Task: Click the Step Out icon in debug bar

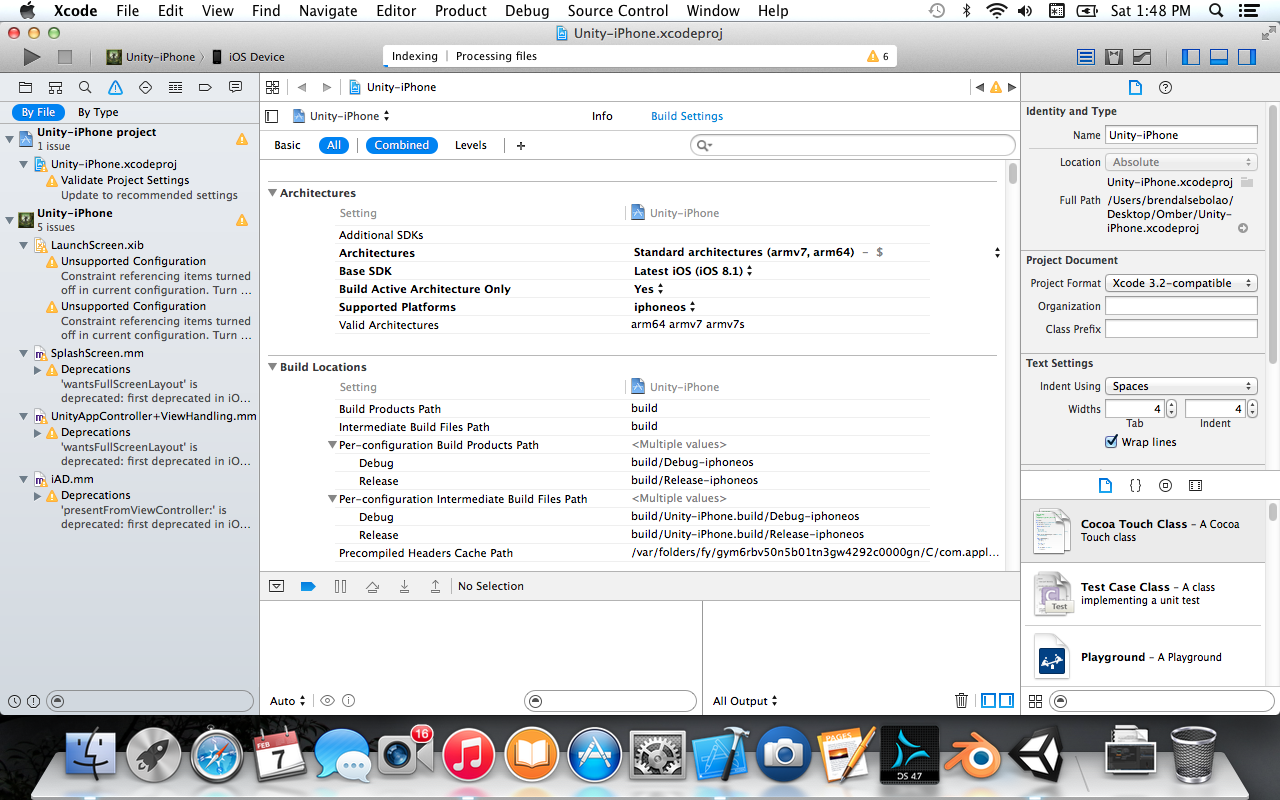Action: point(435,586)
